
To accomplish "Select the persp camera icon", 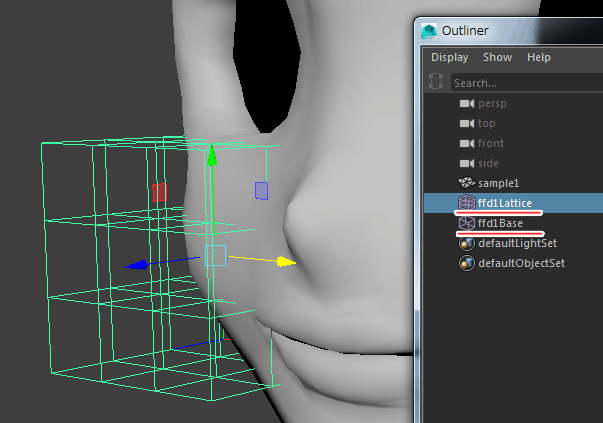I will 466,103.
